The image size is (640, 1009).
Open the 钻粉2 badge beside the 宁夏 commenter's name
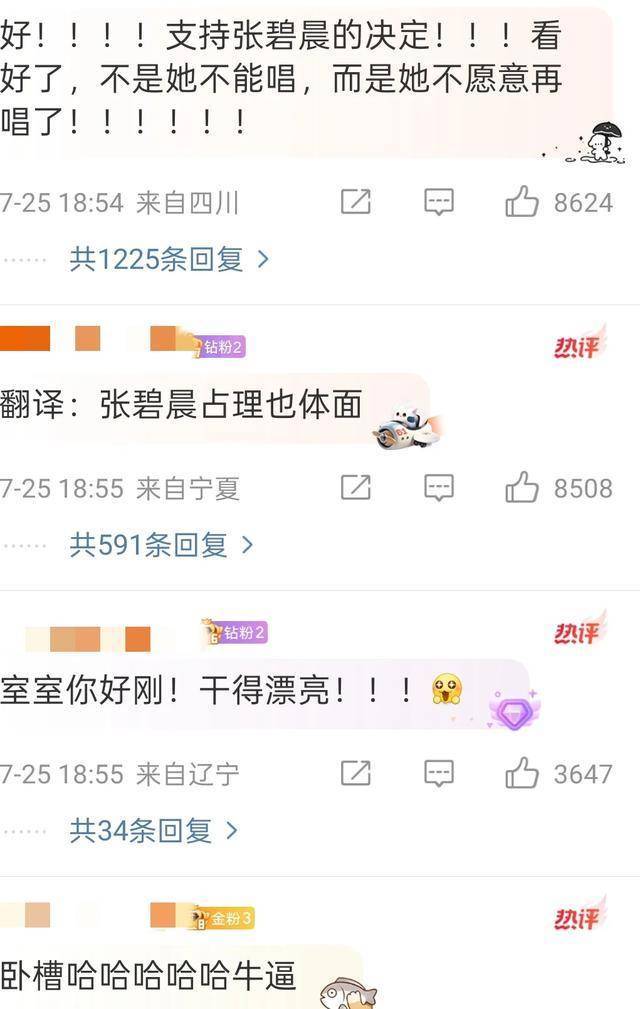coord(220,347)
